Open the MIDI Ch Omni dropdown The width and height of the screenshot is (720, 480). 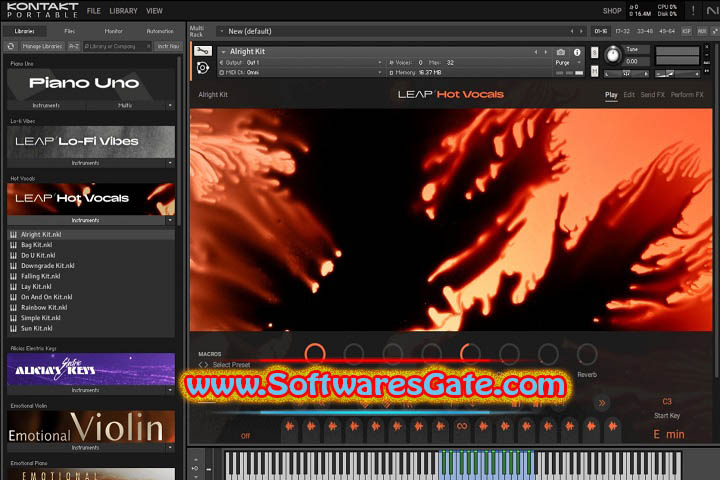[302, 73]
